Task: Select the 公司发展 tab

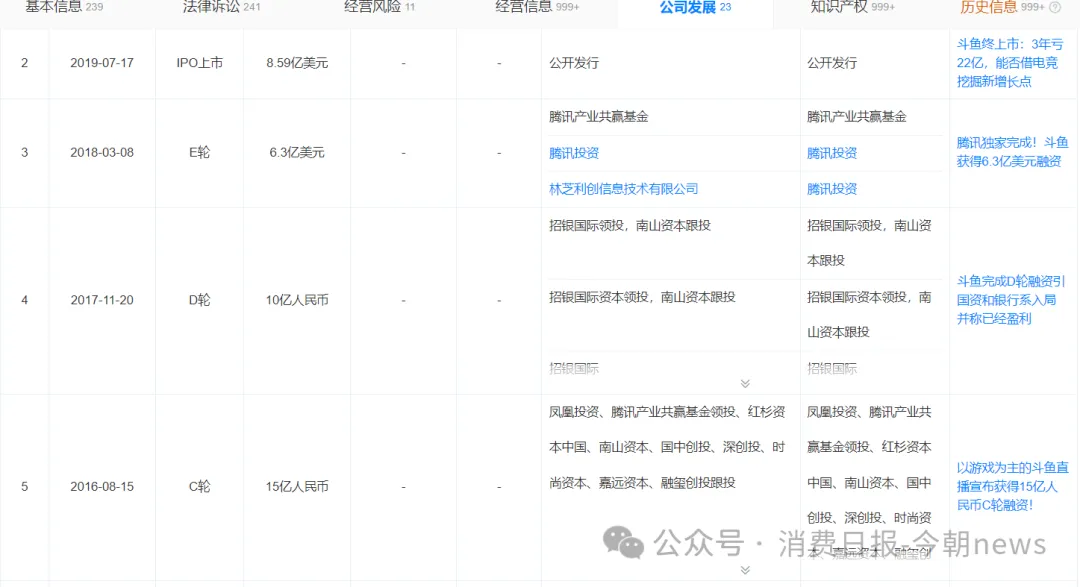Action: pyautogui.click(x=695, y=8)
